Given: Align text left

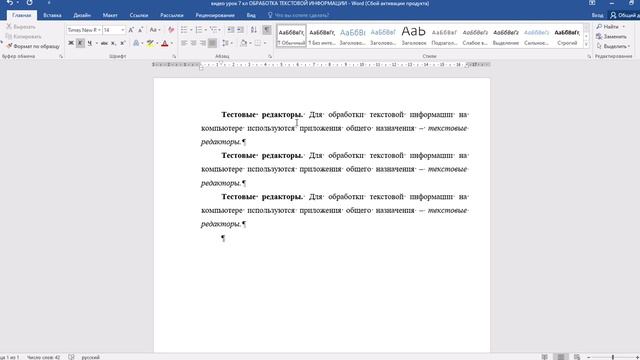Looking at the screenshot, I should (x=184, y=43).
